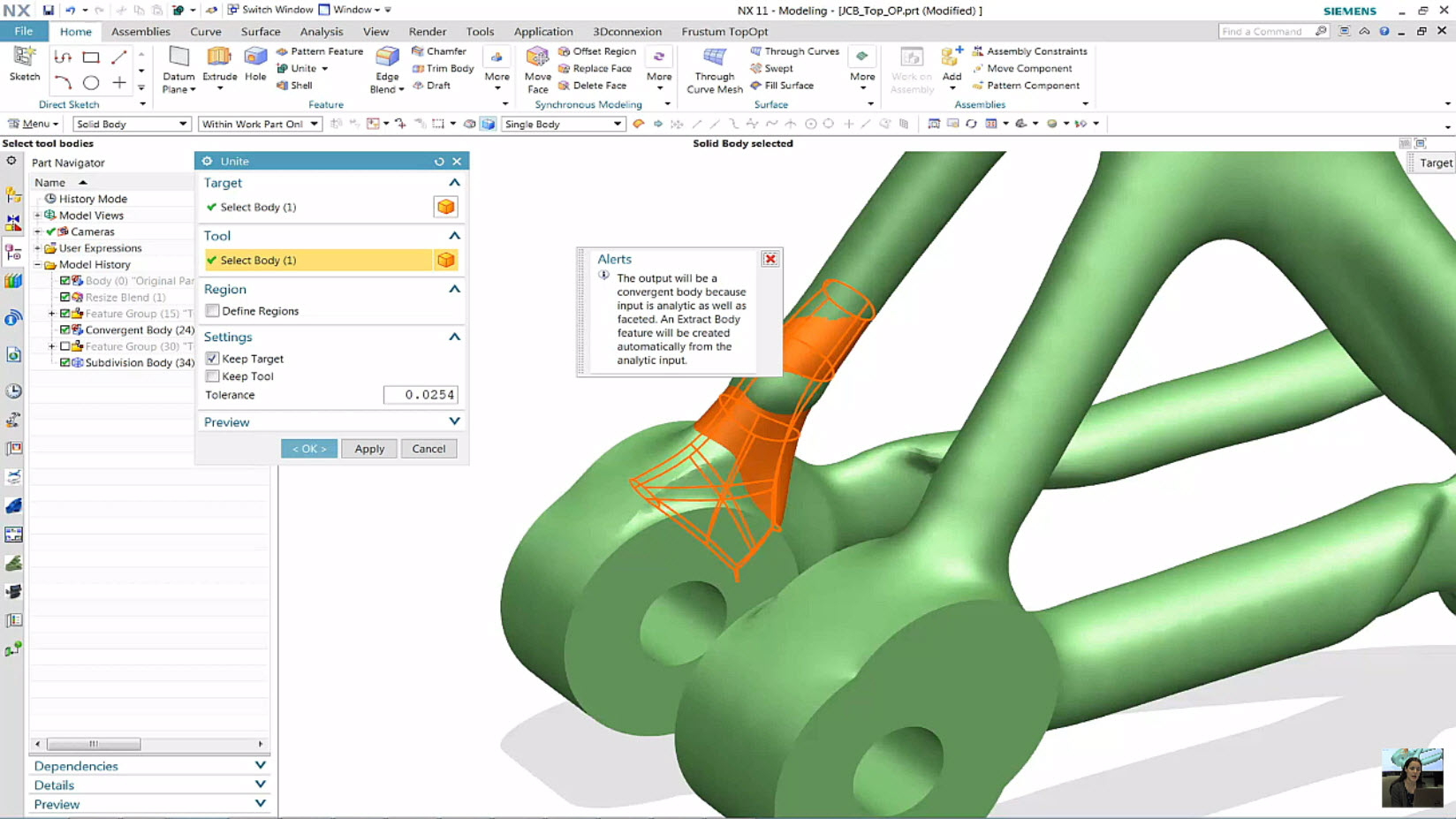Enable the Keep Tool option
The image size is (1456, 819).
point(212,375)
